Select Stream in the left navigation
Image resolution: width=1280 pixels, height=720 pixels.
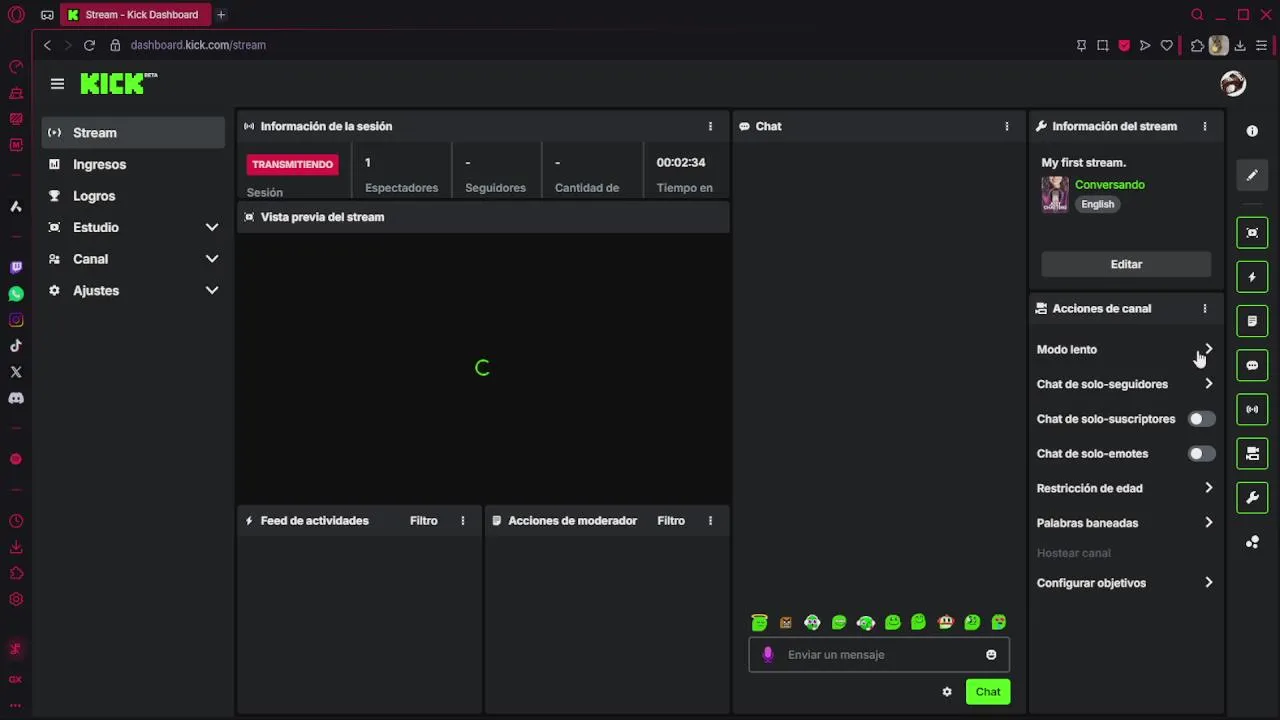[x=133, y=132]
